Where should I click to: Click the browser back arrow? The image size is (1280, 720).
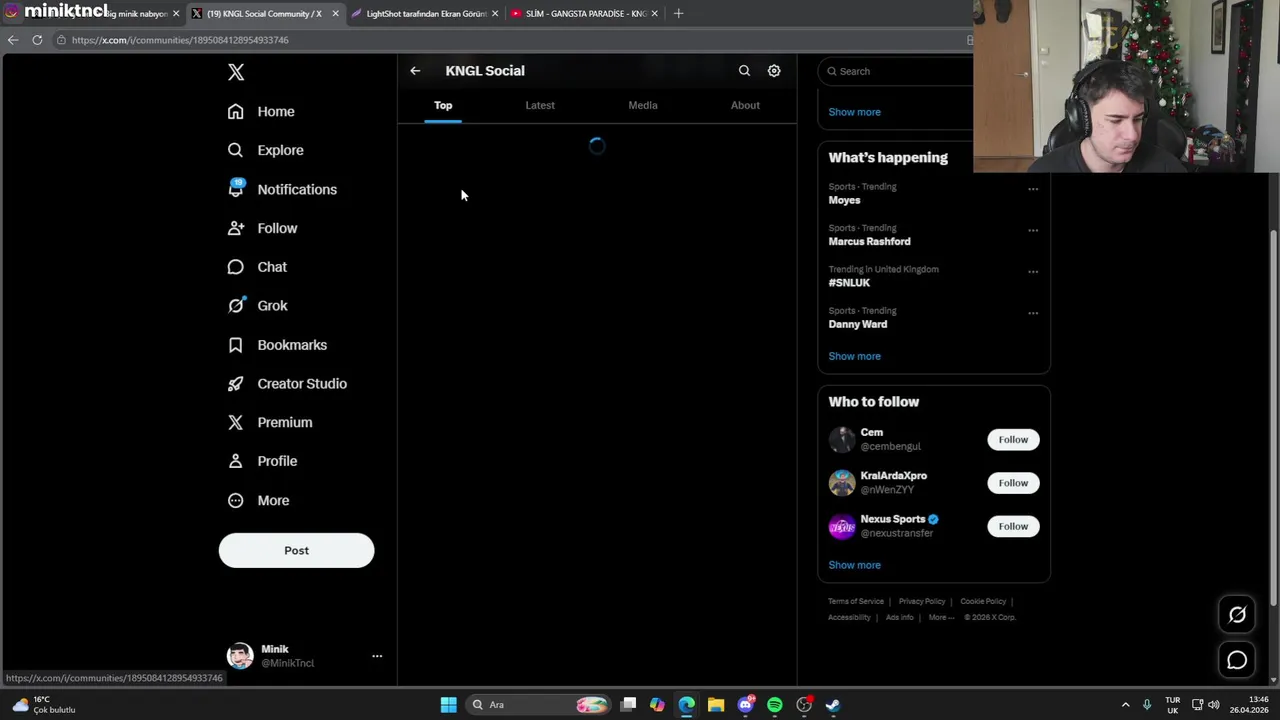12,40
